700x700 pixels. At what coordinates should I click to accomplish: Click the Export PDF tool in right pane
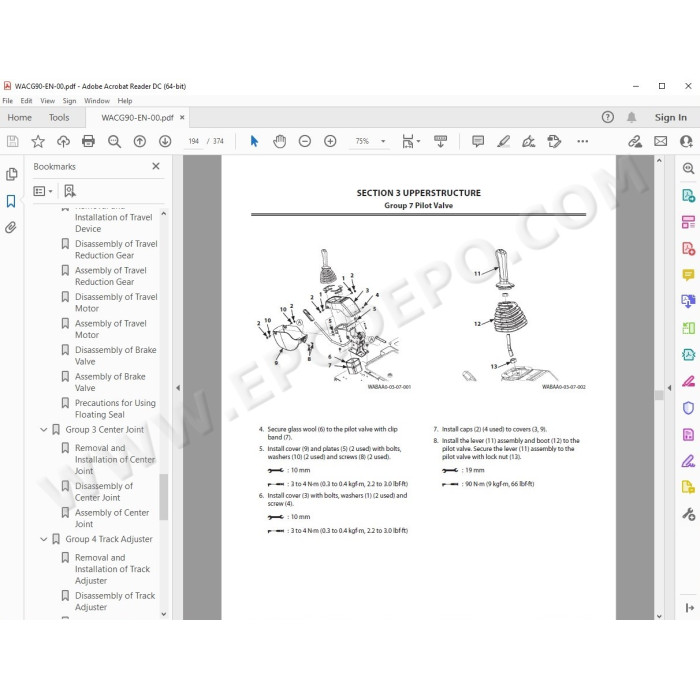tap(688, 195)
